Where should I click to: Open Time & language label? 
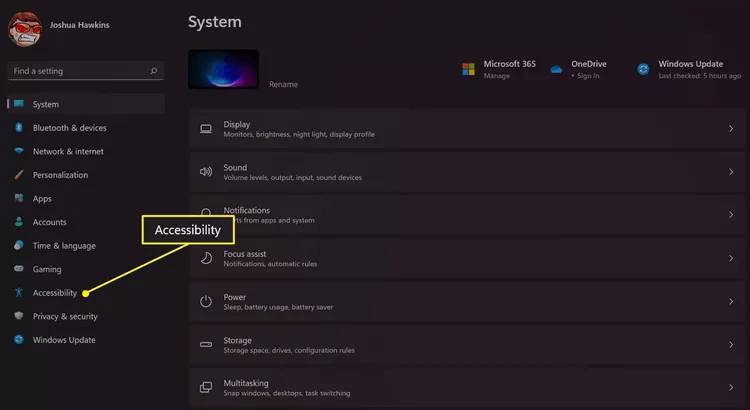[x=64, y=245]
